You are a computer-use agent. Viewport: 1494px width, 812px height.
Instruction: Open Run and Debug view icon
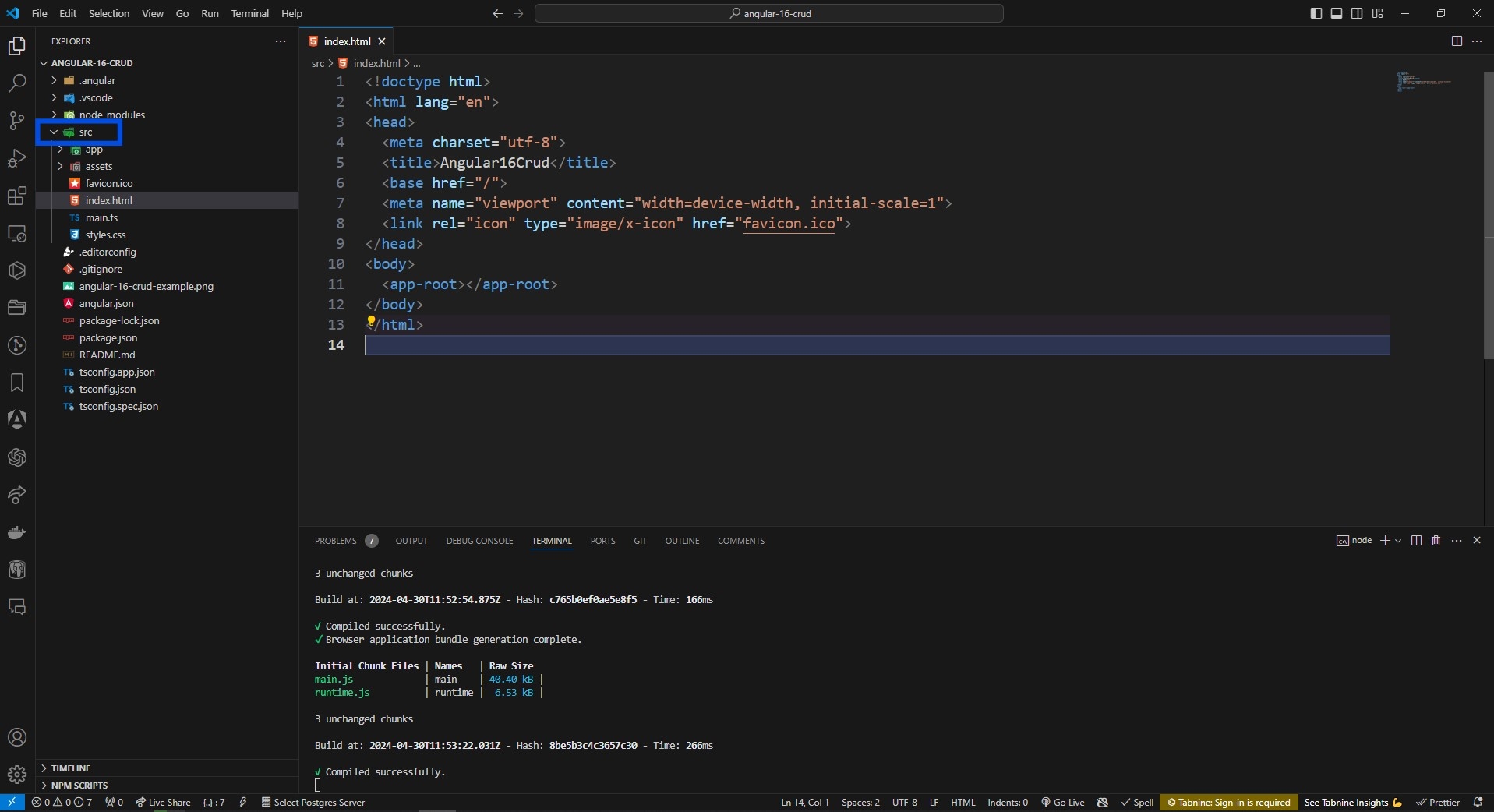17,158
